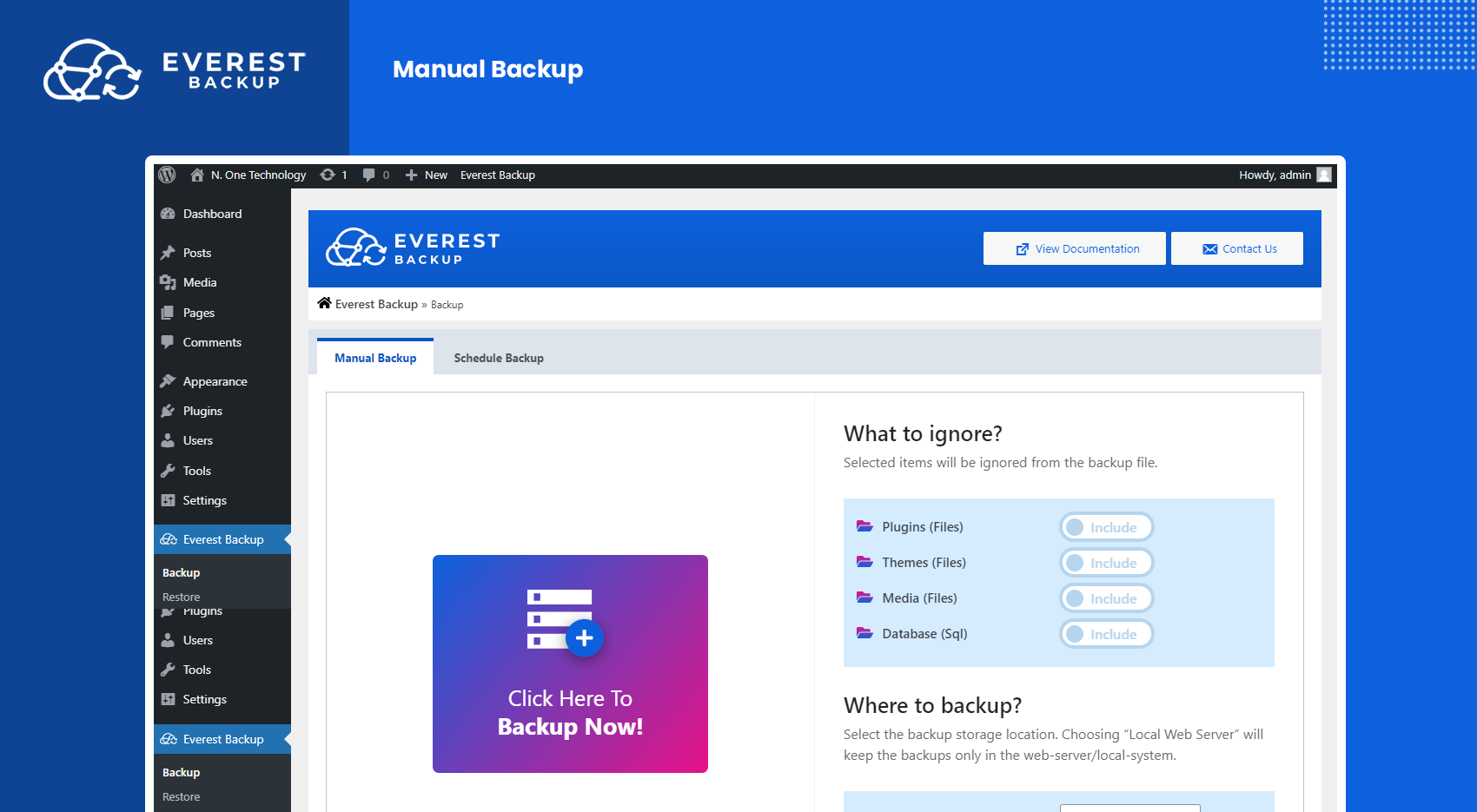Click the comments bubble icon showing 0 in the admin bar
Screen dimensions: 1477x812
pos(368,175)
